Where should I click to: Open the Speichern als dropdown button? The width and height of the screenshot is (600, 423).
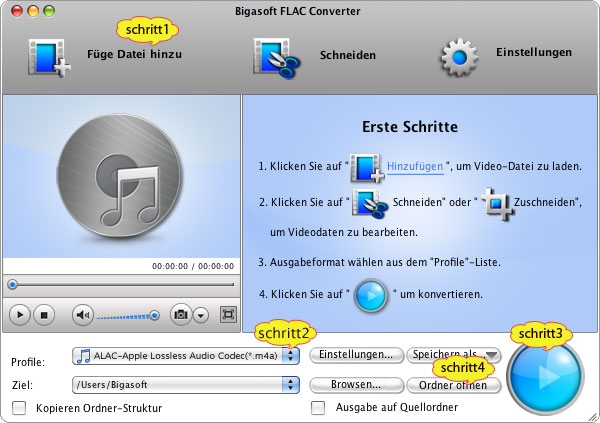454,355
